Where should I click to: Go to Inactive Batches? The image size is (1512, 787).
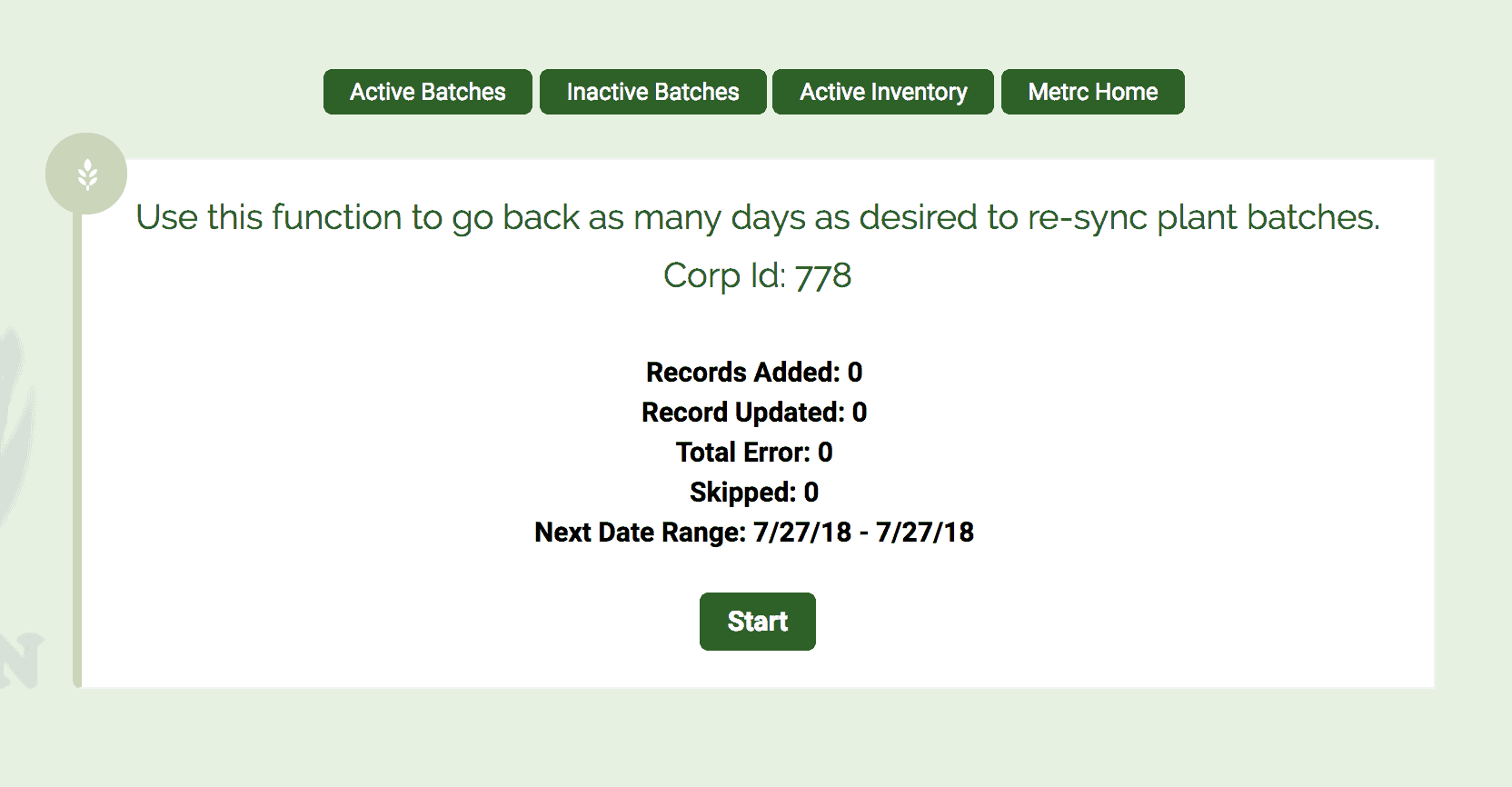[x=653, y=92]
